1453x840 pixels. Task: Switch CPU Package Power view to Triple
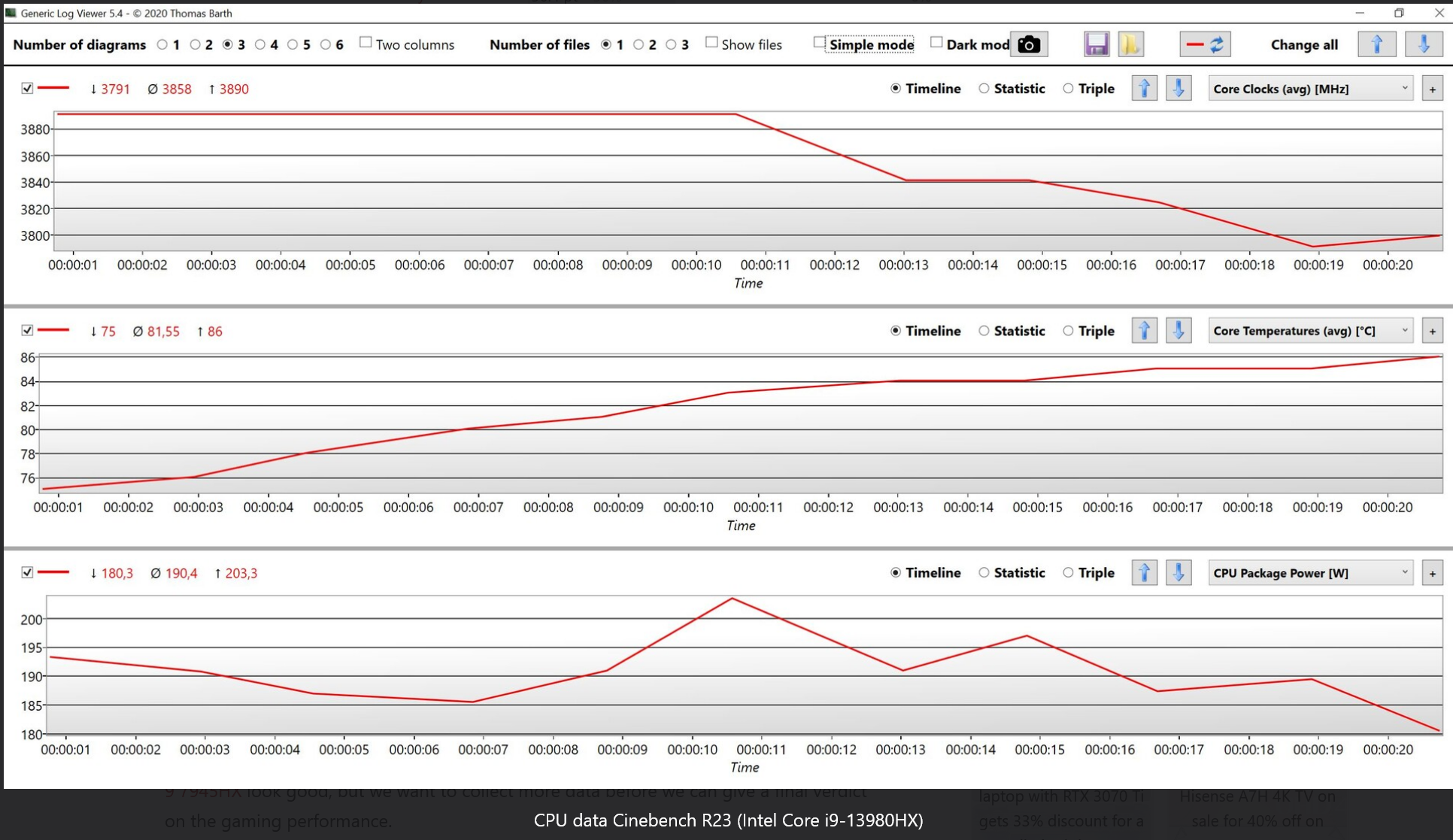point(1068,573)
